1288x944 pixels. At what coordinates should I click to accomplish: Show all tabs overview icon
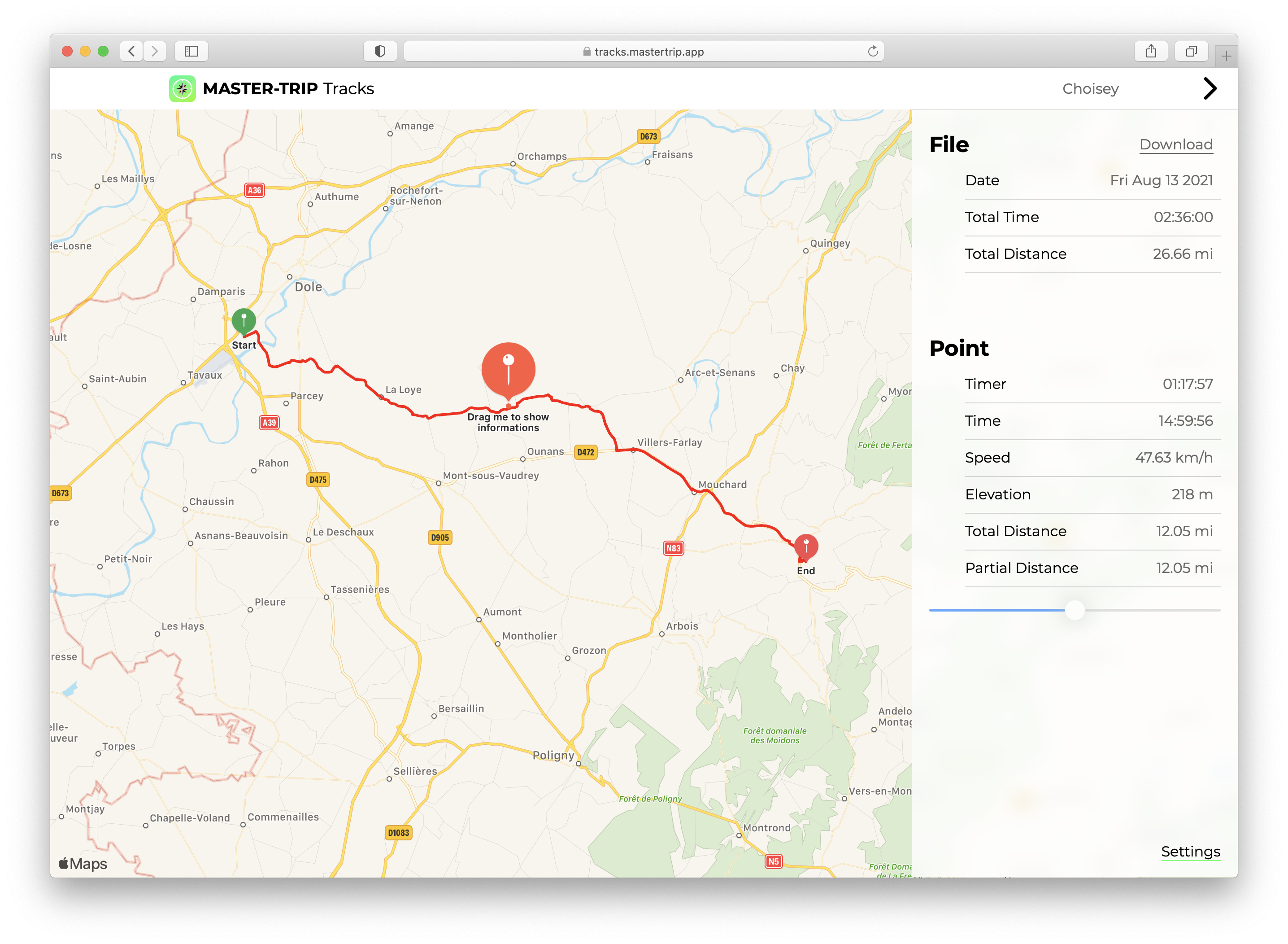pyautogui.click(x=1191, y=52)
